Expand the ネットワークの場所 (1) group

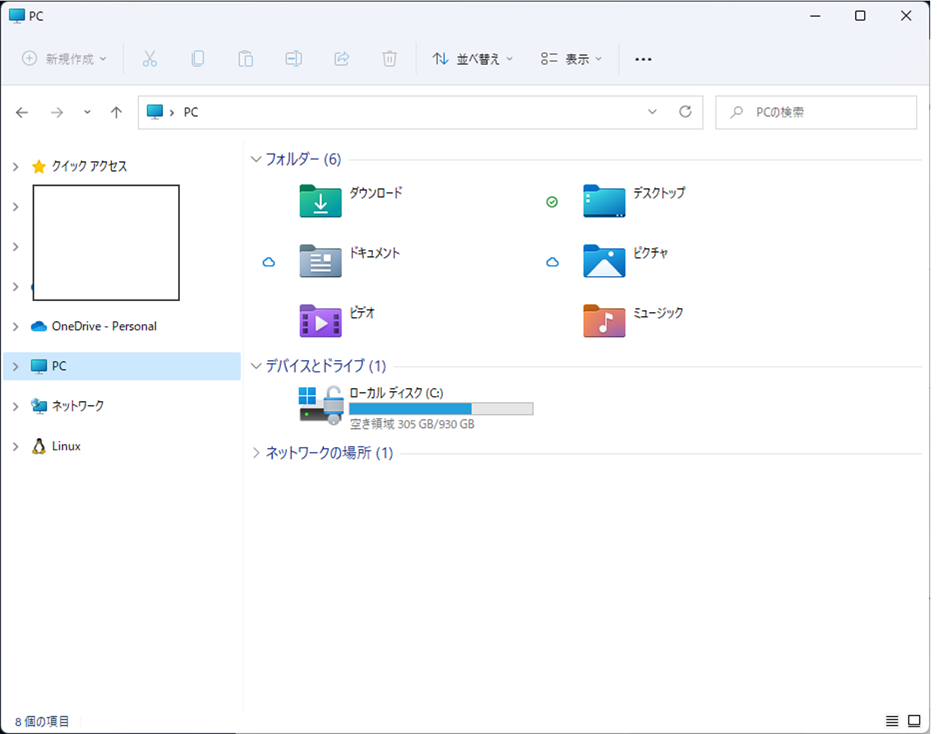(257, 453)
